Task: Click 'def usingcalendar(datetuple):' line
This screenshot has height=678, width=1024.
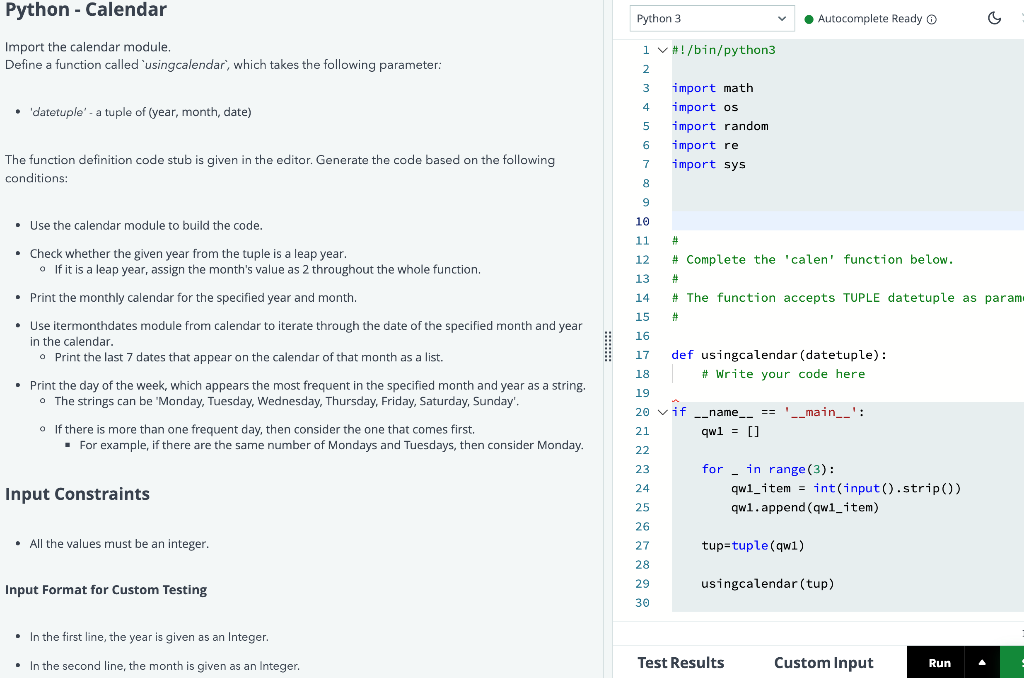Action: click(x=779, y=355)
